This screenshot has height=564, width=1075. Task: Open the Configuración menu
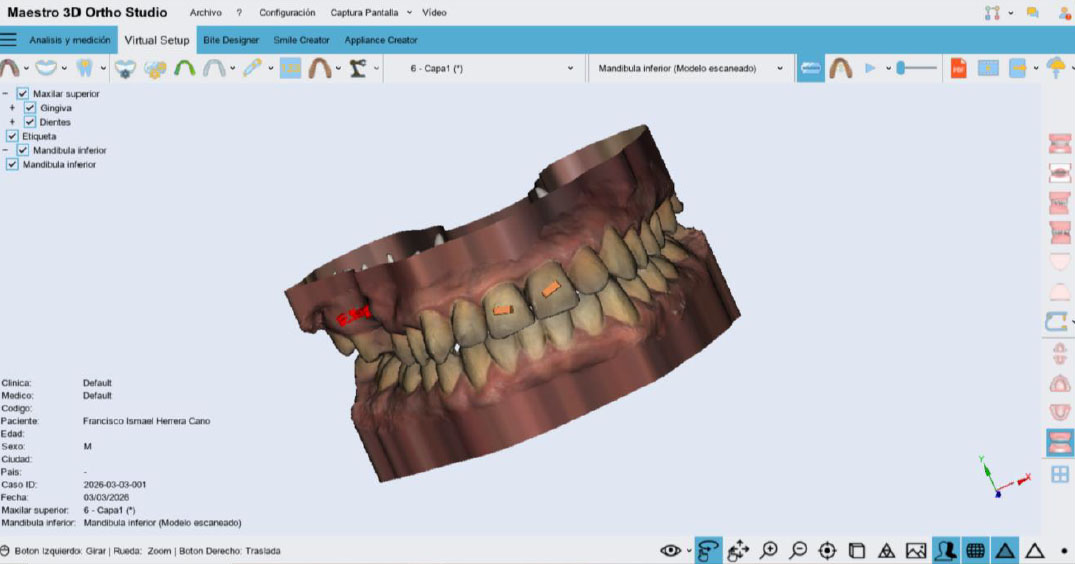287,12
